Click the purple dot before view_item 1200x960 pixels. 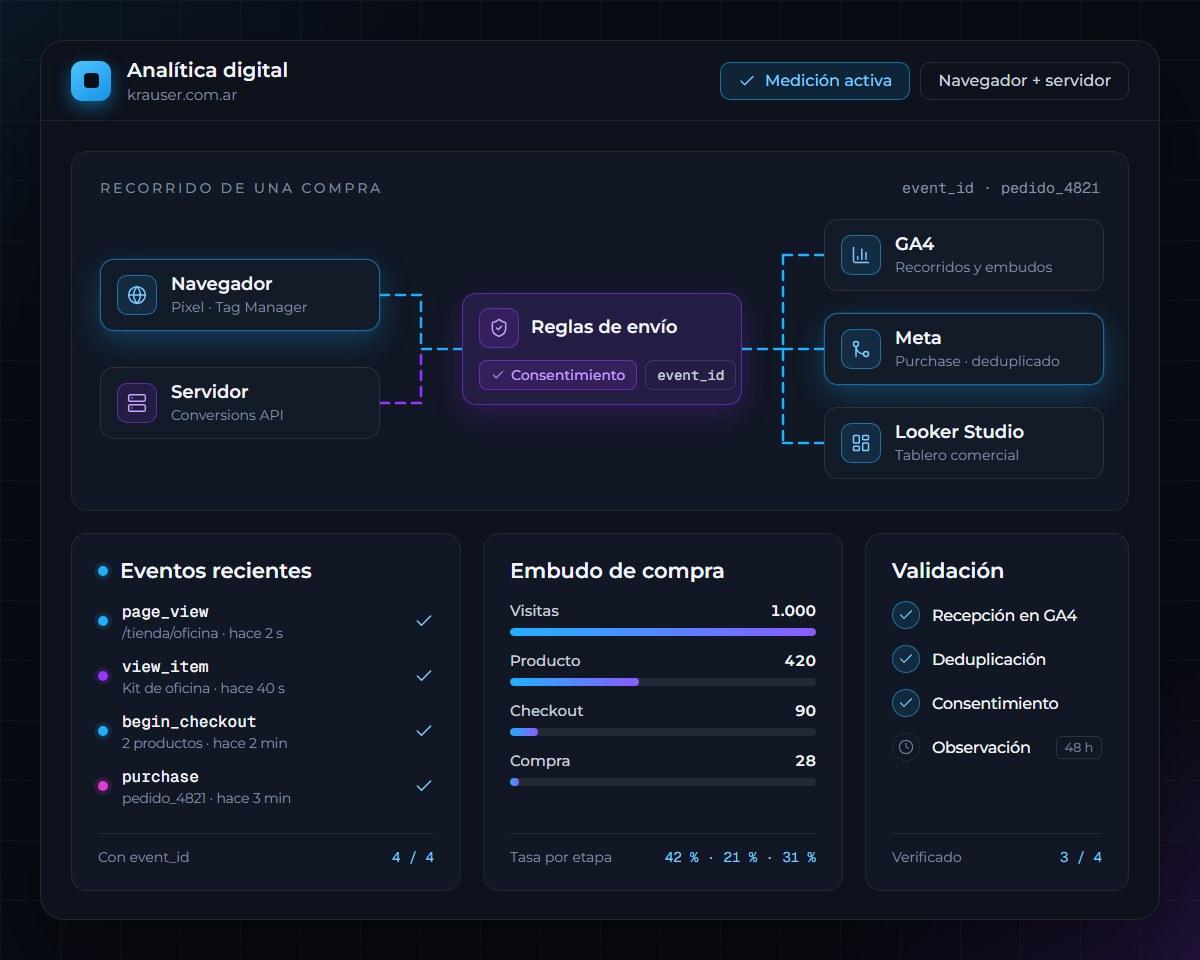(x=102, y=676)
